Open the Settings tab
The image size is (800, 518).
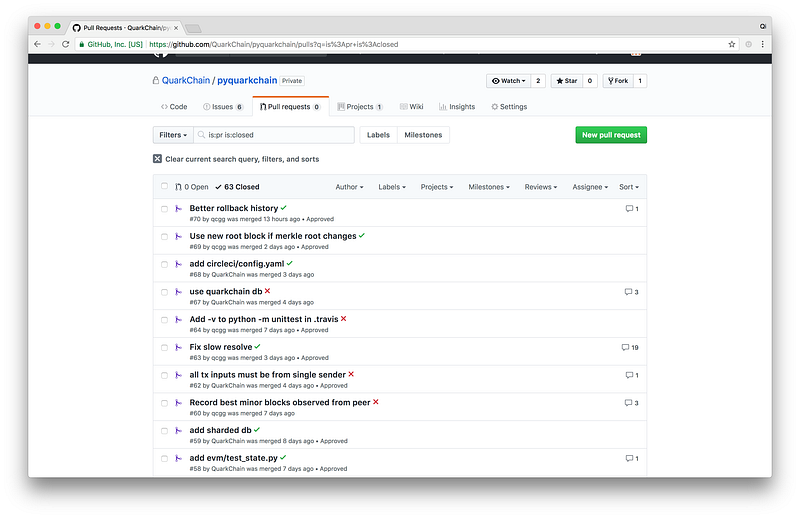(509, 107)
